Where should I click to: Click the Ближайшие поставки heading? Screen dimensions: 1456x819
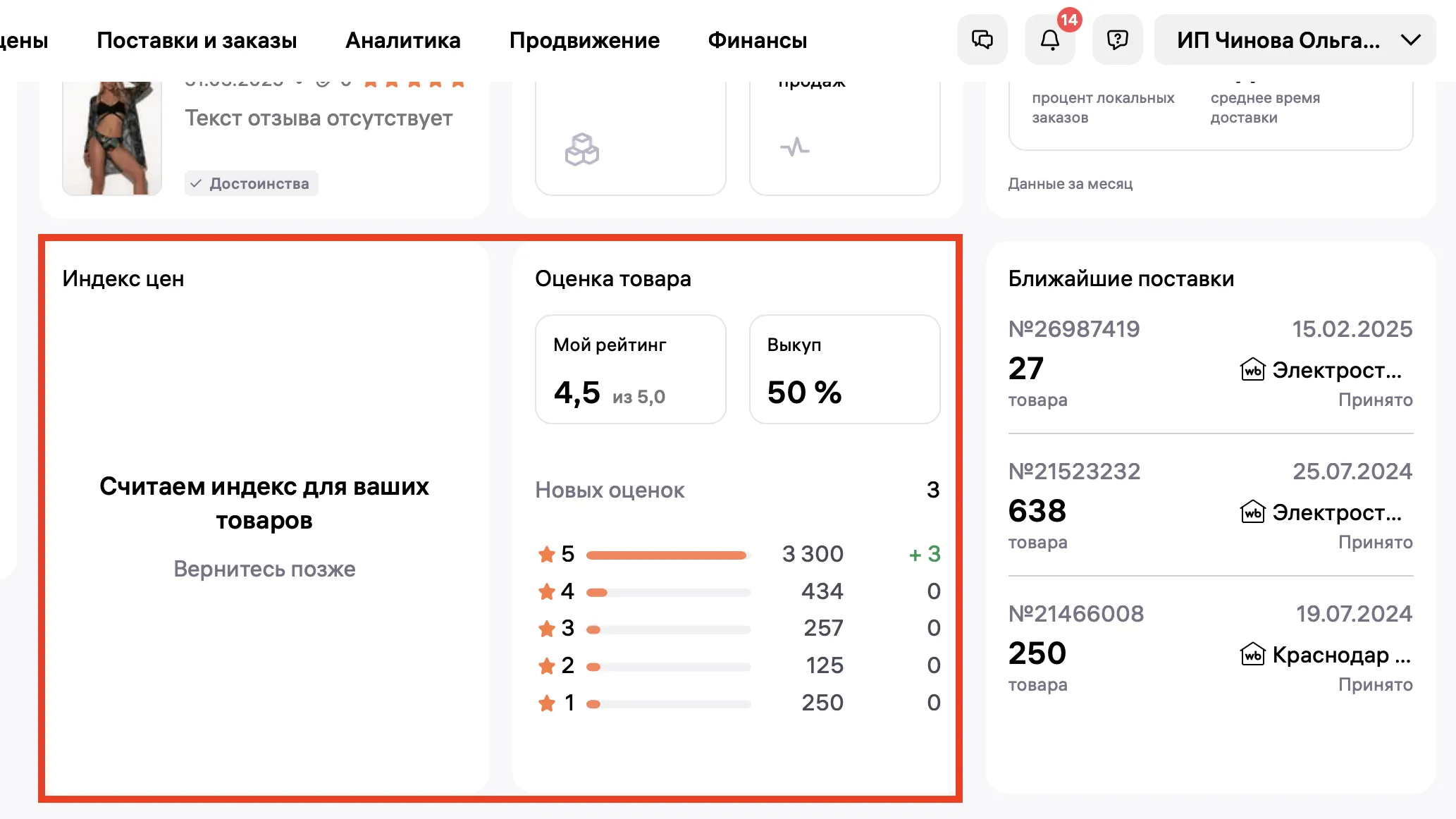click(x=1121, y=278)
